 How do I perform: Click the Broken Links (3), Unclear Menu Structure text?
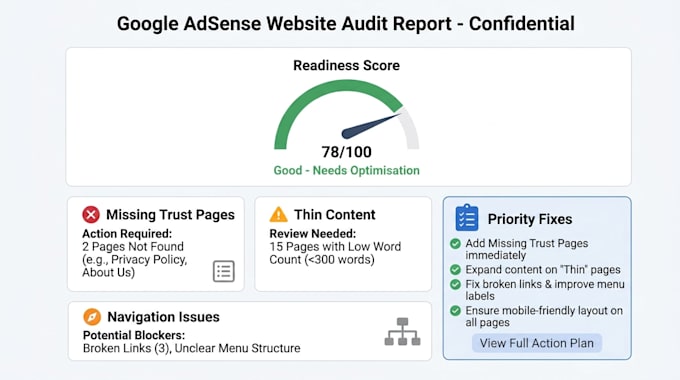click(x=191, y=348)
